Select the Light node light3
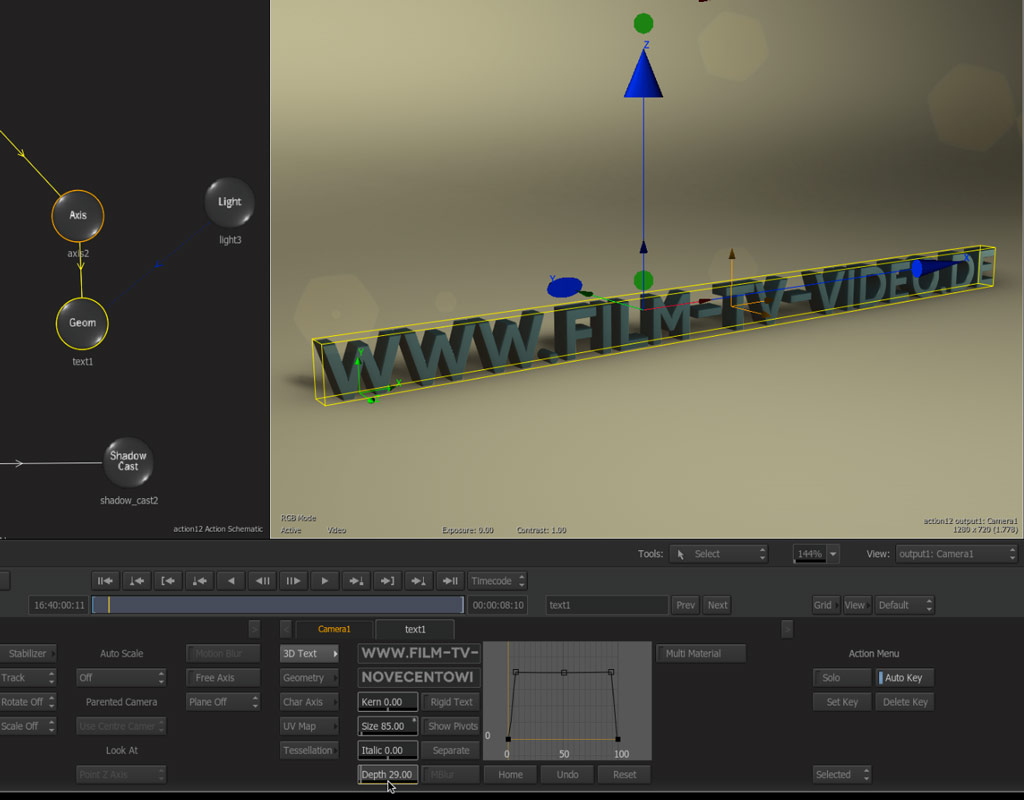Screen dimensions: 1024x800 230,202
